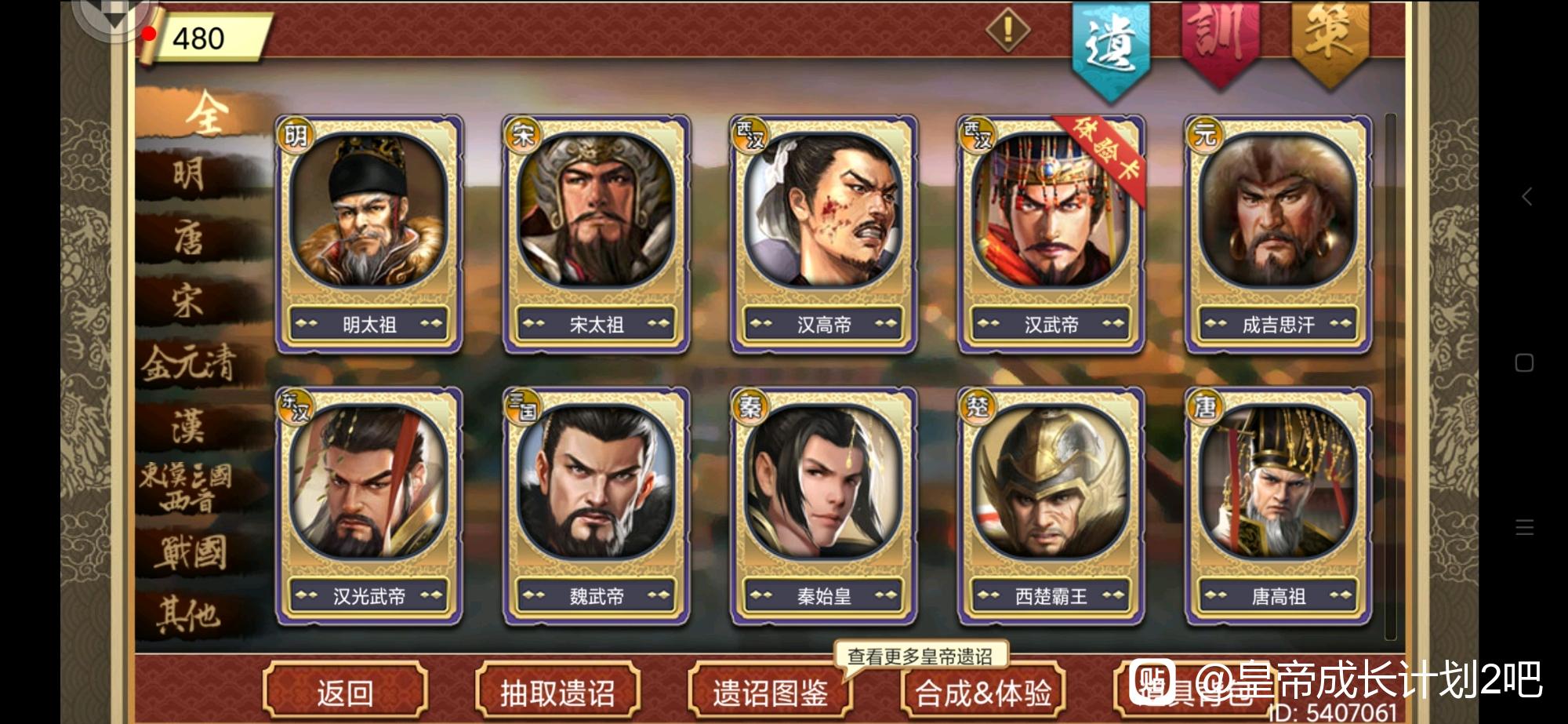
Task: Open the red 训 banner tab
Action: coord(1220,41)
